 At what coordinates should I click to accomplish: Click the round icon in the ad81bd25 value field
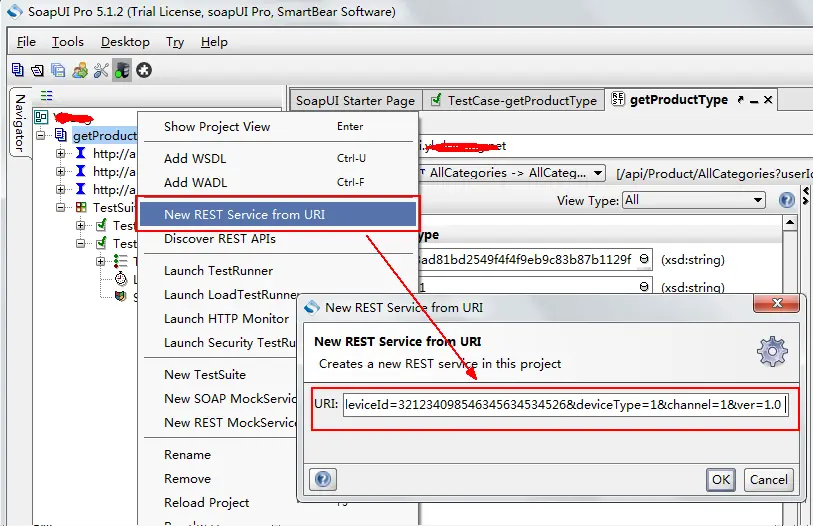[644, 259]
